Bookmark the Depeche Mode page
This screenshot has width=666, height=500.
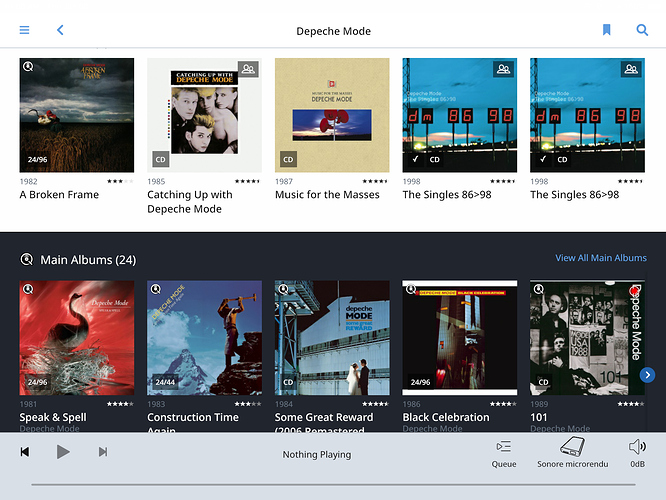[x=607, y=30]
